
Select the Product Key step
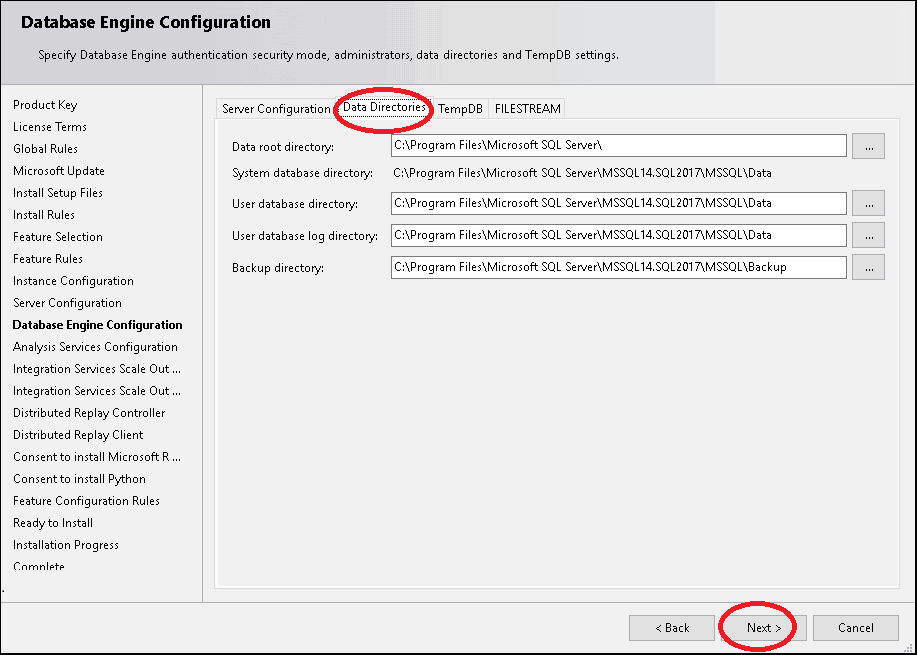click(45, 105)
